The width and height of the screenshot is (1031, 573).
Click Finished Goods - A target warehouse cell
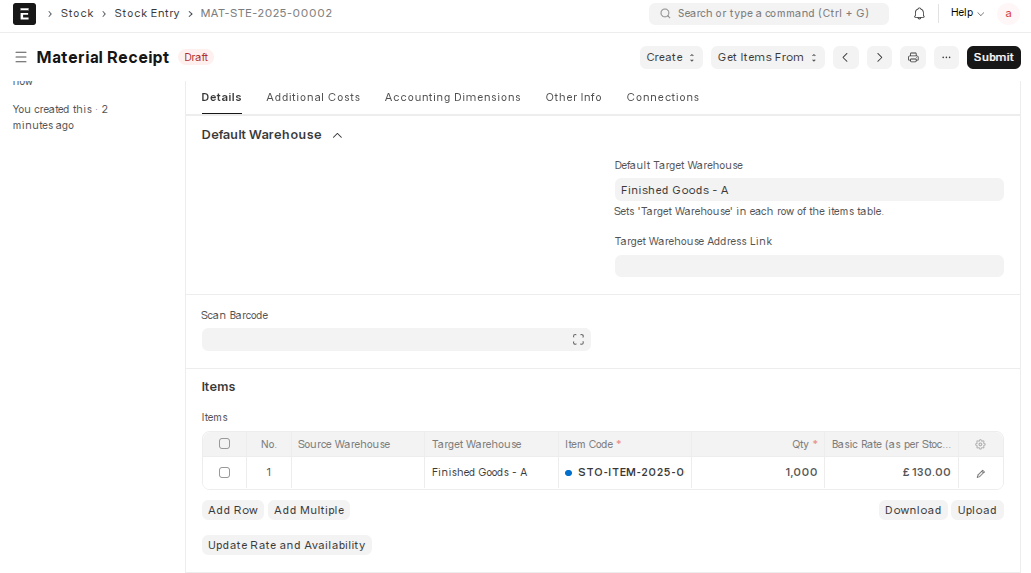click(491, 472)
